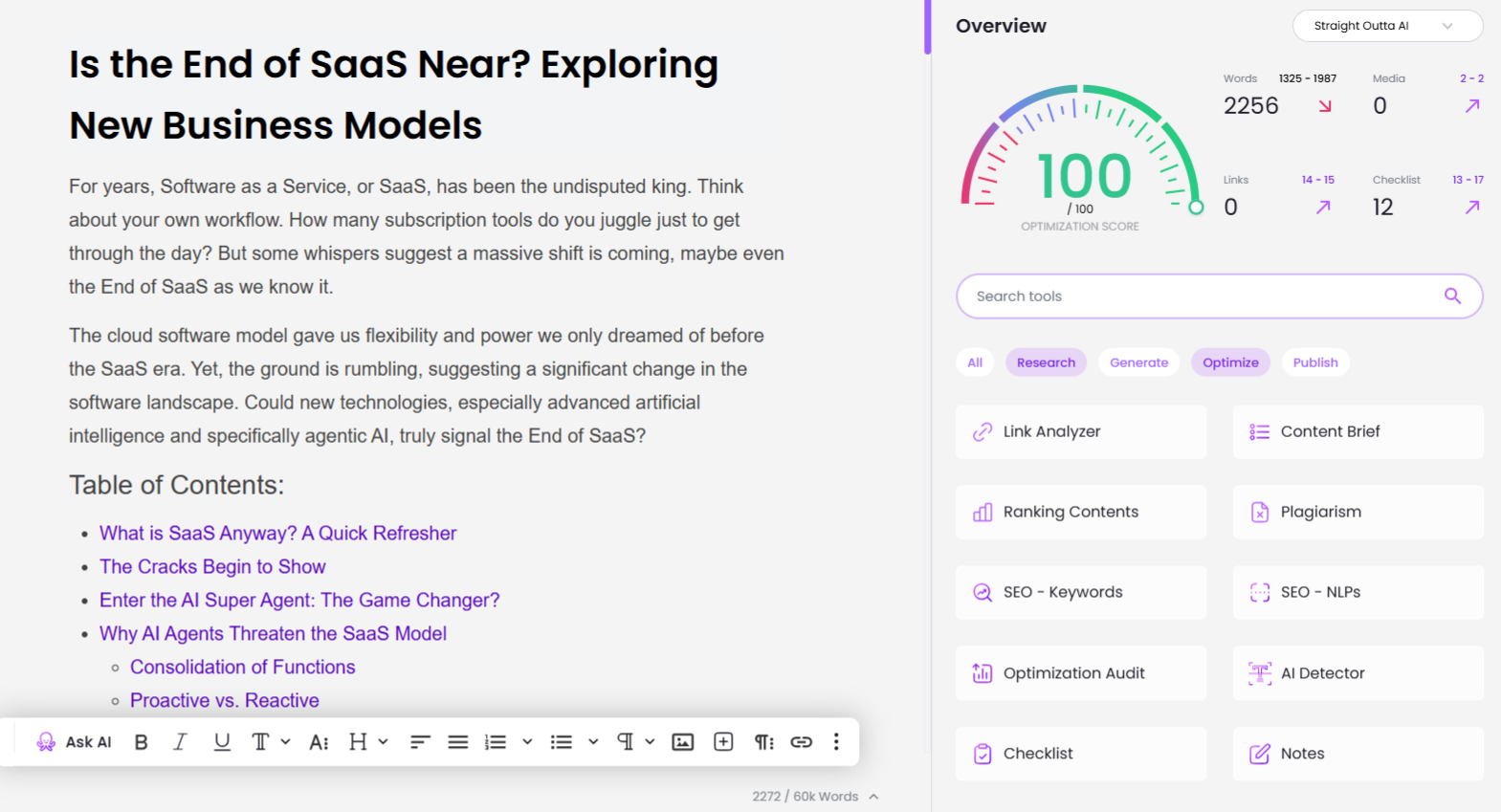This screenshot has width=1501, height=812.
Task: Go to 'Why AI Agents Threaten' section
Action: click(273, 634)
